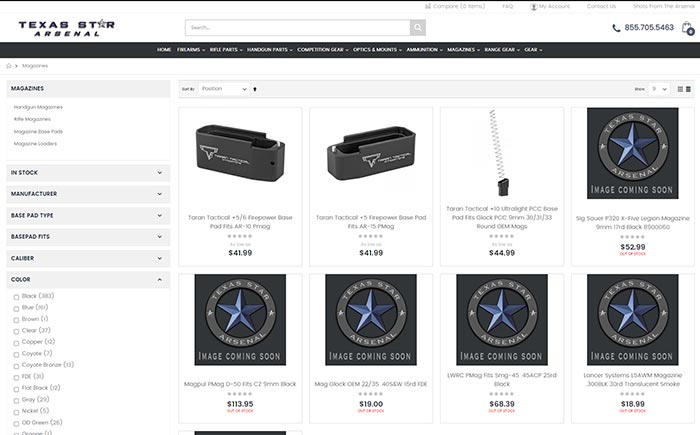The image size is (700, 435).
Task: Check the Black color filter
Action: click(17, 297)
